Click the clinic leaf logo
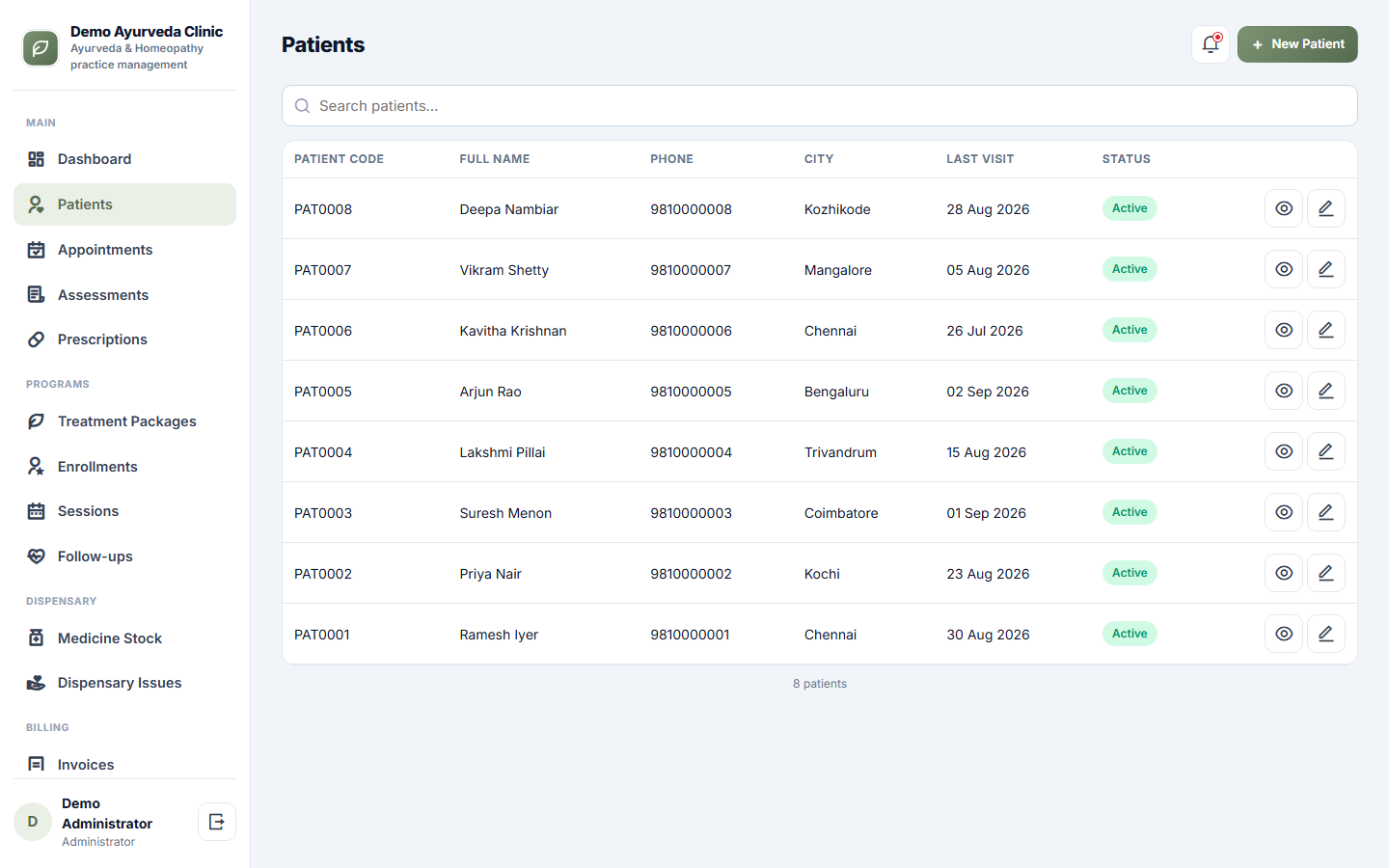Viewport: 1389px width, 868px height. point(41,48)
